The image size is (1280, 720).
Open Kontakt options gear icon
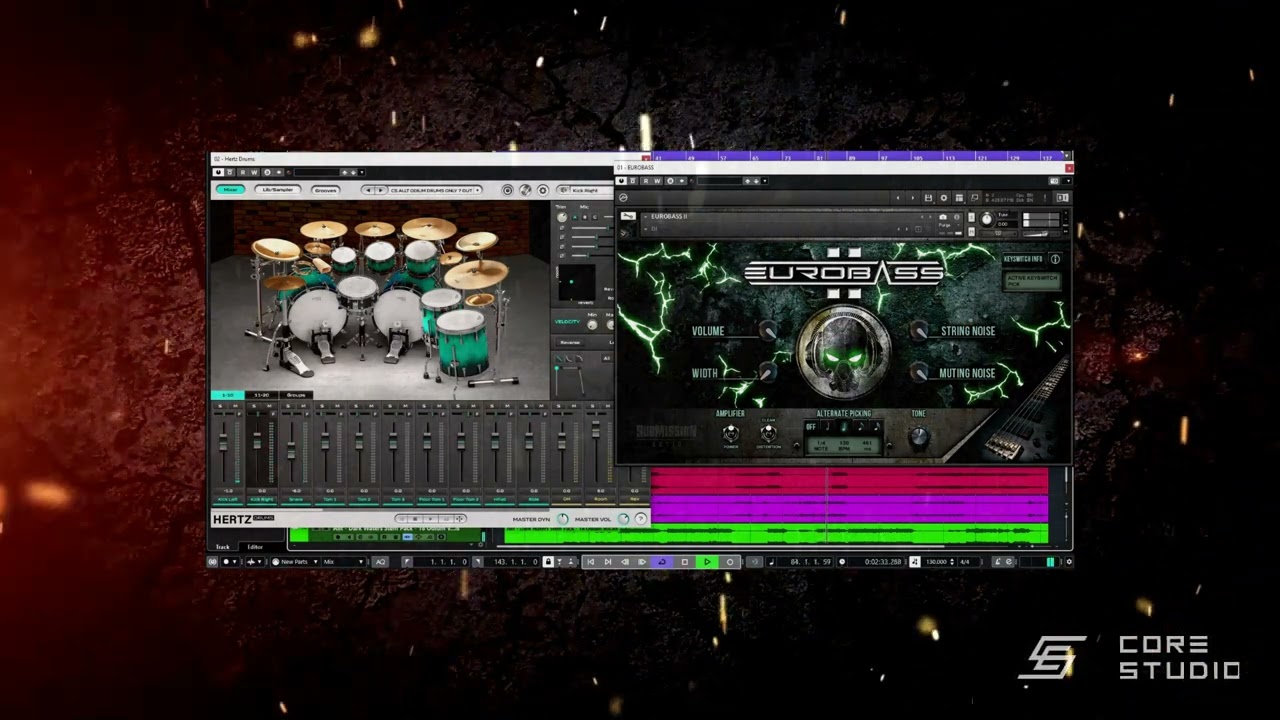pos(943,198)
